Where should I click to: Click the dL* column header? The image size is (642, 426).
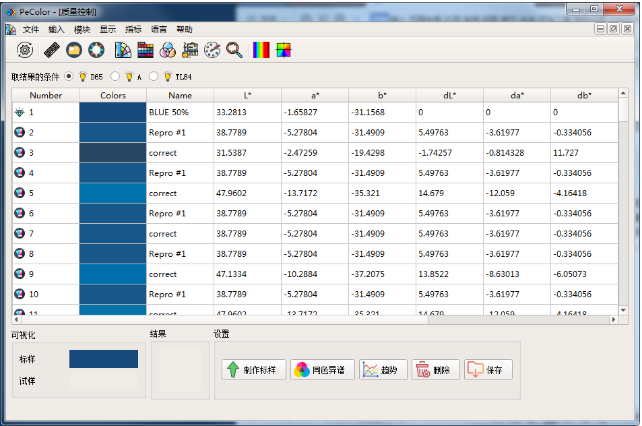pos(450,95)
